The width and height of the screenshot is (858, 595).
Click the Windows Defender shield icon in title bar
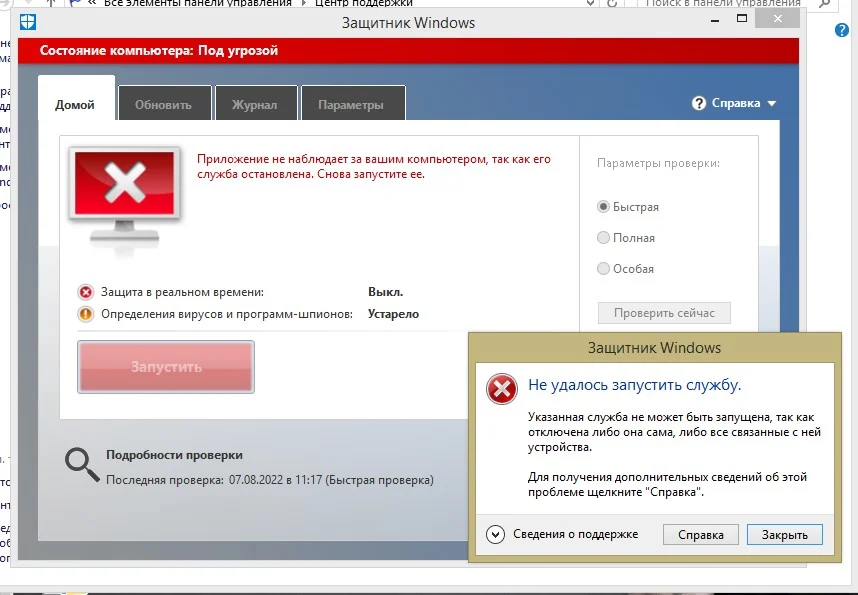tap(28, 22)
